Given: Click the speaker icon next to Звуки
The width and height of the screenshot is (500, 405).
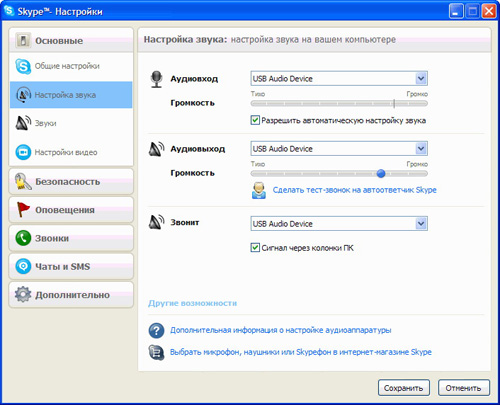Looking at the screenshot, I should tap(23, 123).
